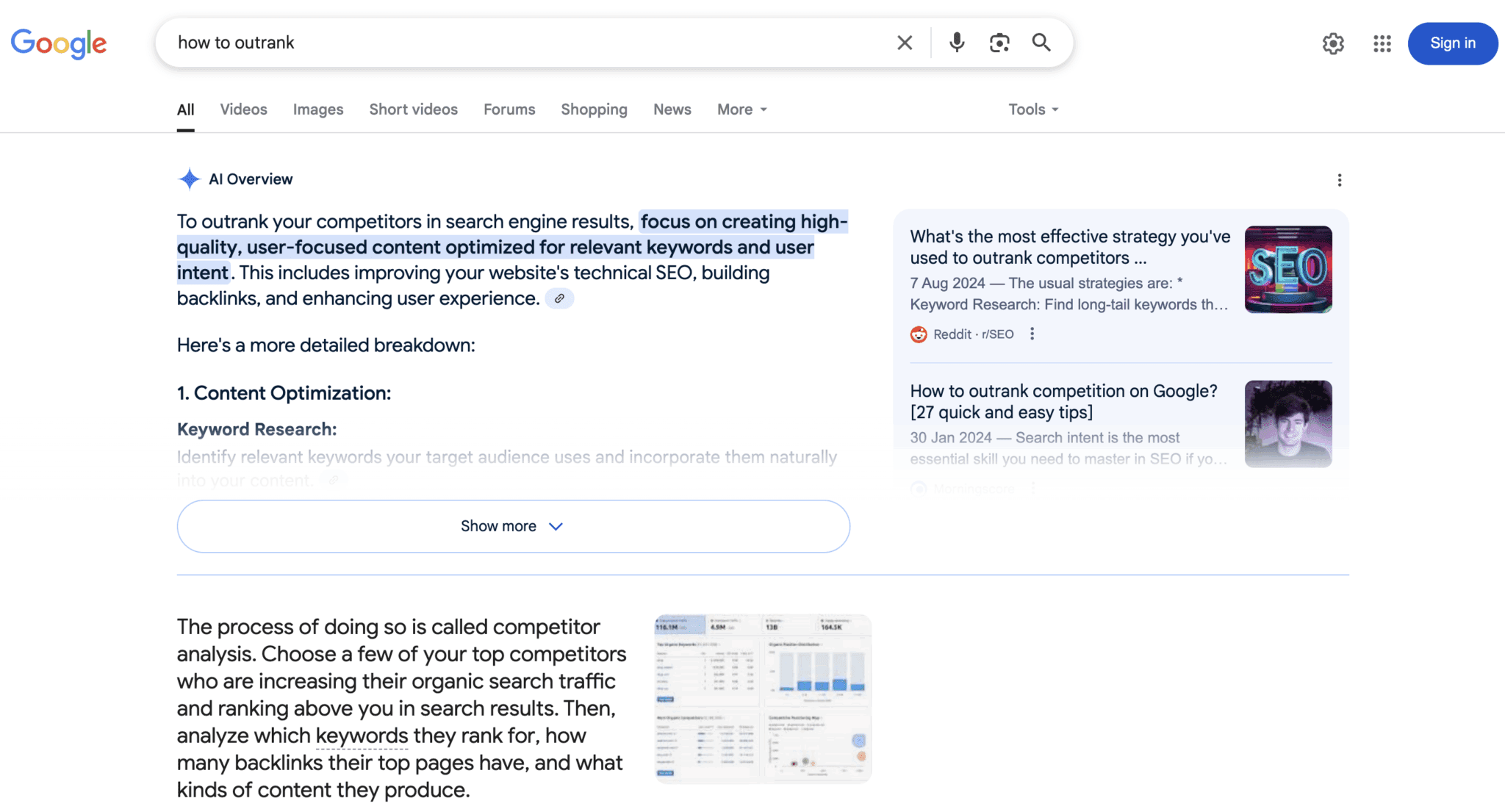The height and width of the screenshot is (812, 1505).
Task: Switch to the Videos tab
Action: click(243, 109)
